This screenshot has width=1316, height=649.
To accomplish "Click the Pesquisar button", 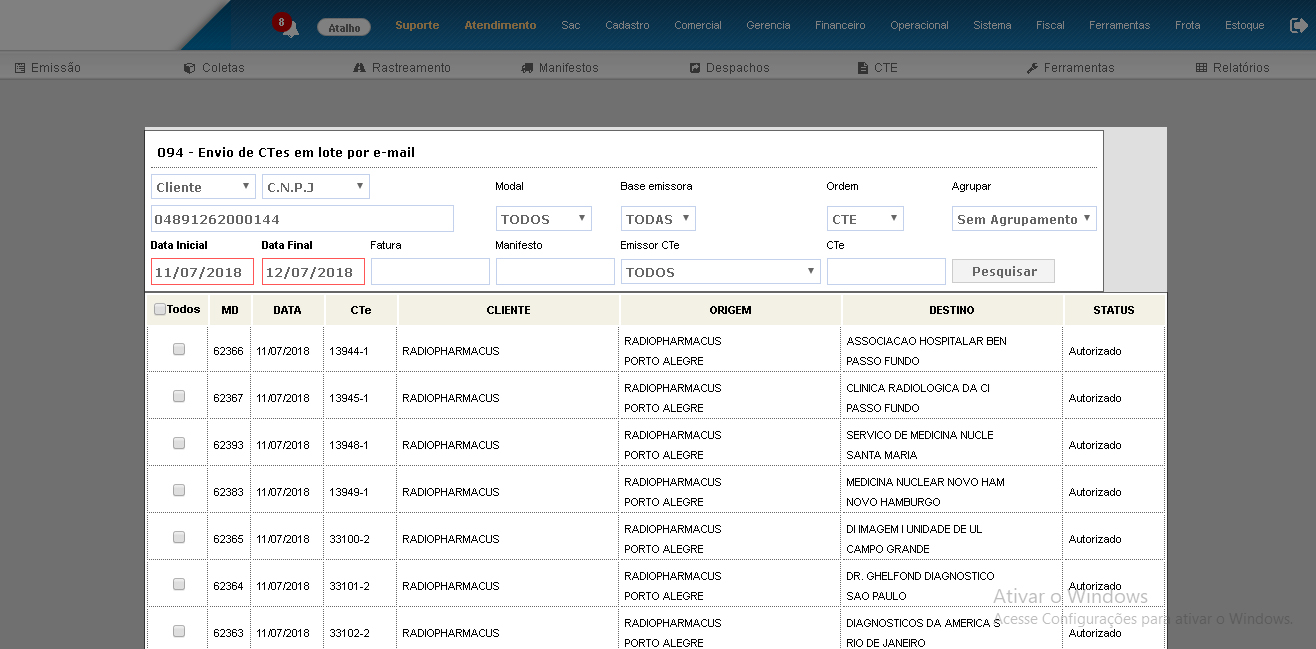I will tap(1003, 271).
